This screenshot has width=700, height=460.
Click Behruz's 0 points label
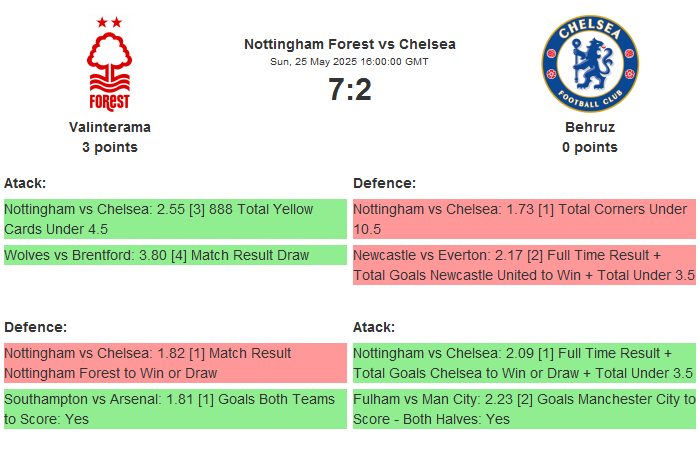[x=589, y=147]
